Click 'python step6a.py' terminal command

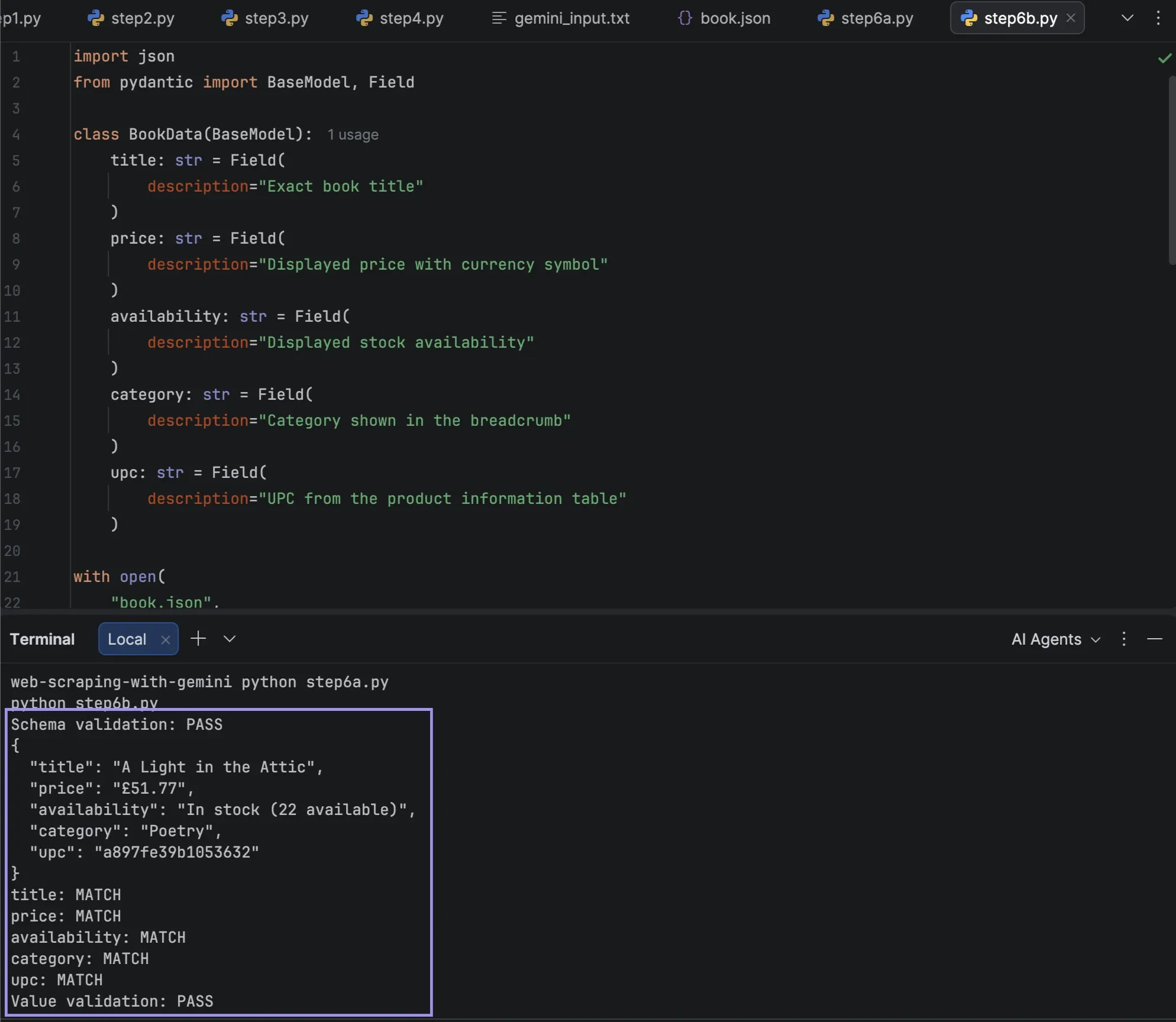click(x=315, y=682)
